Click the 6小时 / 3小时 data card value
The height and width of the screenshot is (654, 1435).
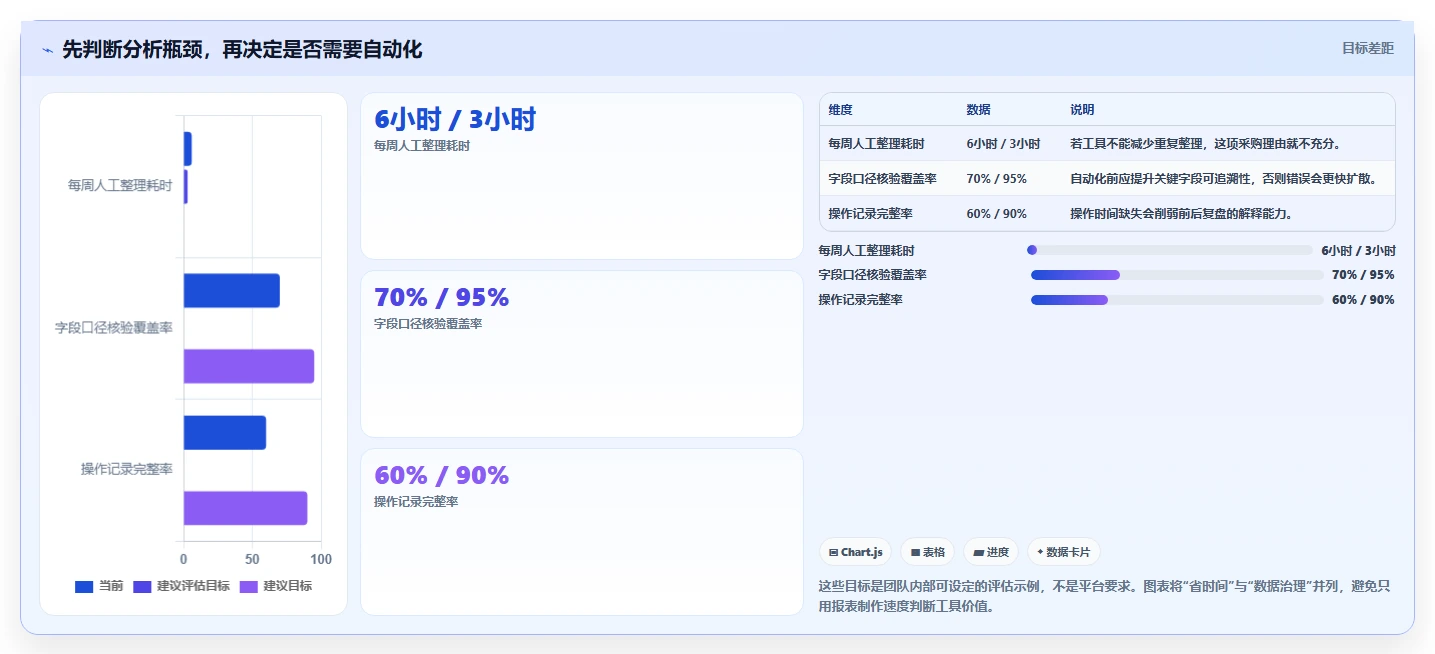[x=455, y=120]
